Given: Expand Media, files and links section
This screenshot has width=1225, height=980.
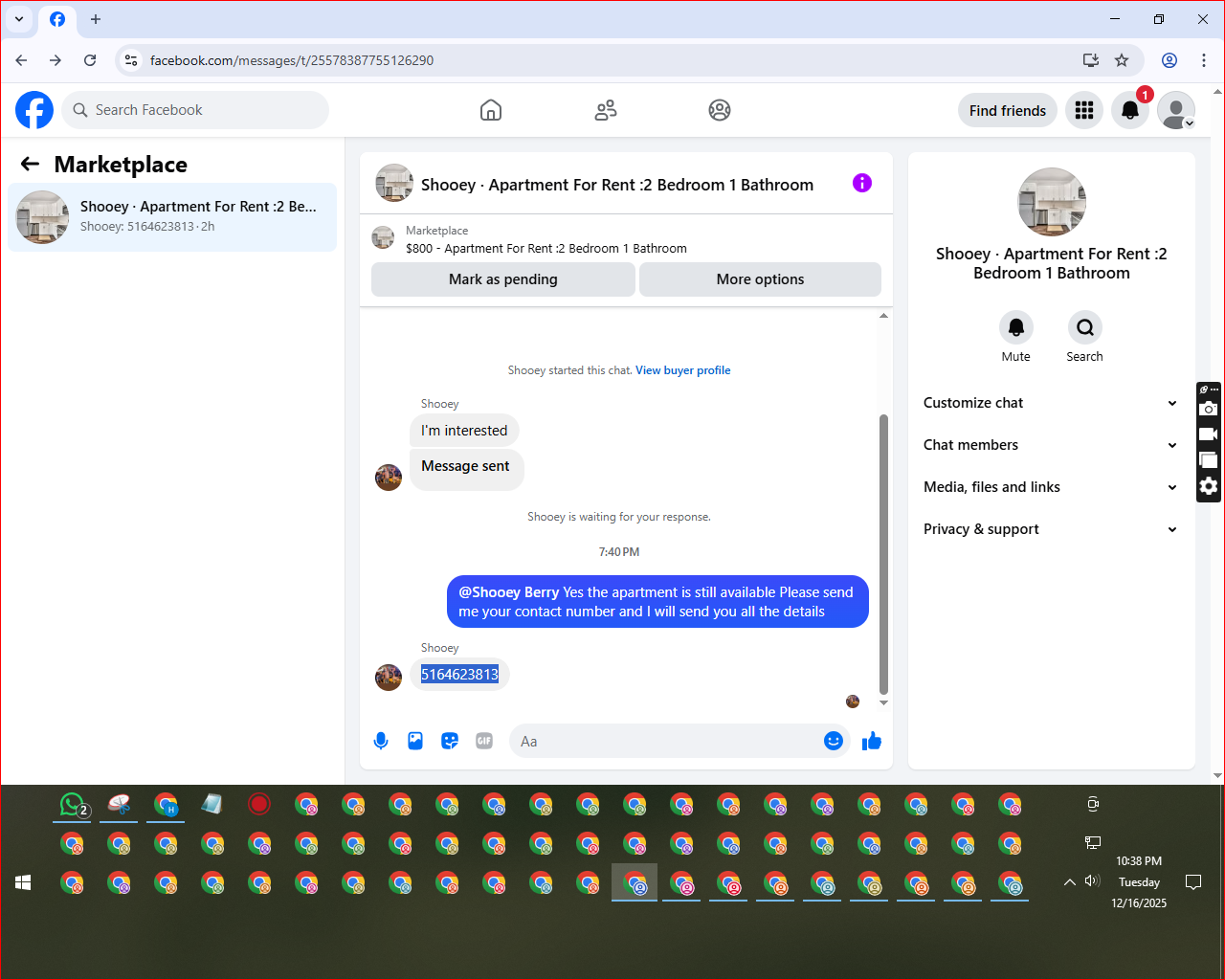Looking at the screenshot, I should pos(1052,487).
